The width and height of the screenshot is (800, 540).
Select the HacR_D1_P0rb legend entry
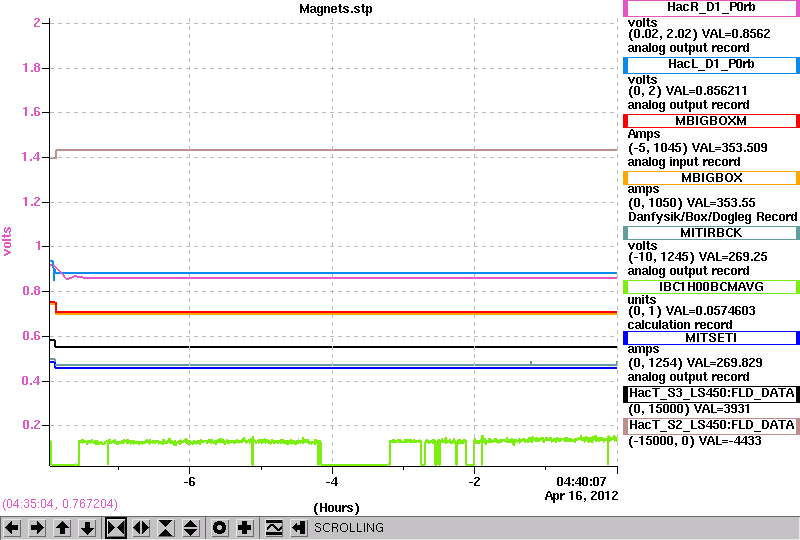(711, 8)
